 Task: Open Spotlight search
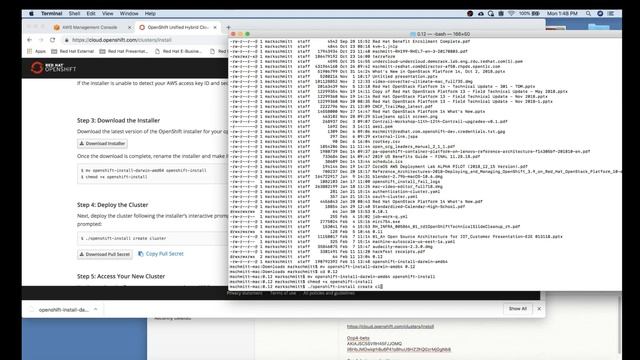pos(588,13)
